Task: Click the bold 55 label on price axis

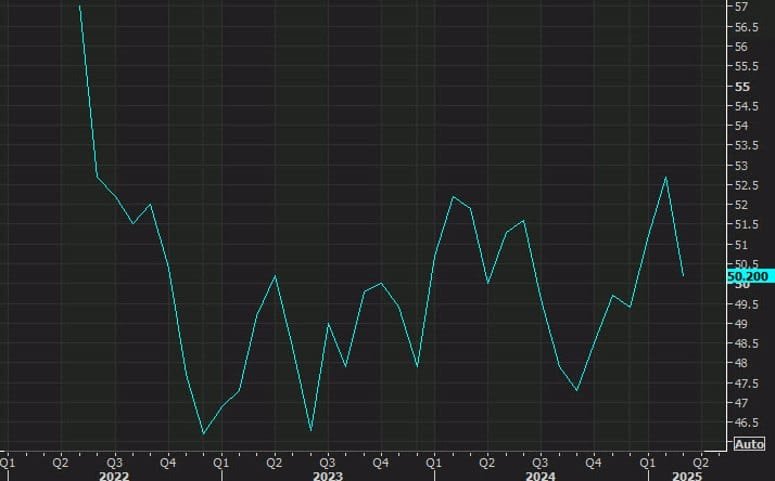Action: pos(741,86)
